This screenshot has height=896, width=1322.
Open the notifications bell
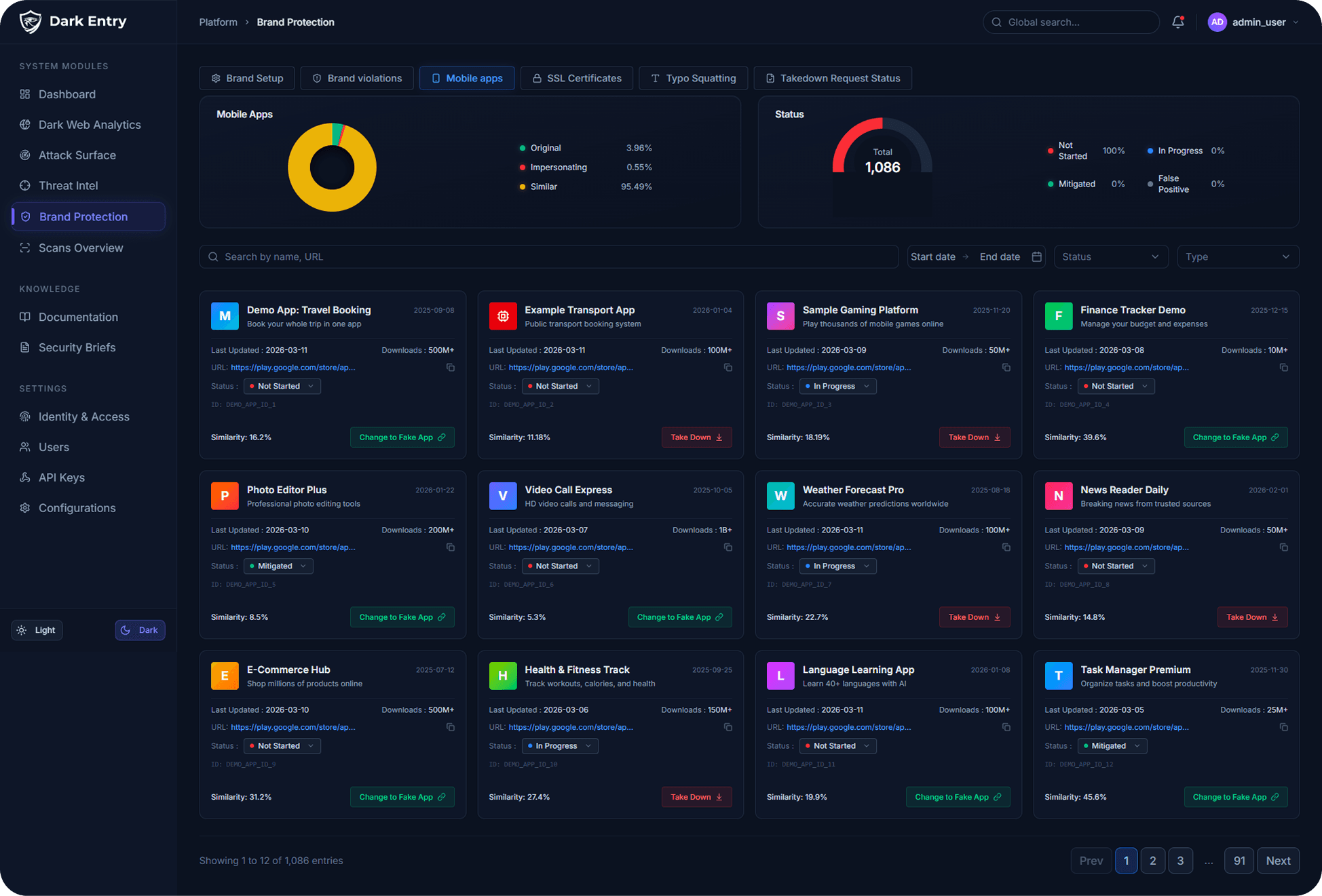tap(1178, 22)
